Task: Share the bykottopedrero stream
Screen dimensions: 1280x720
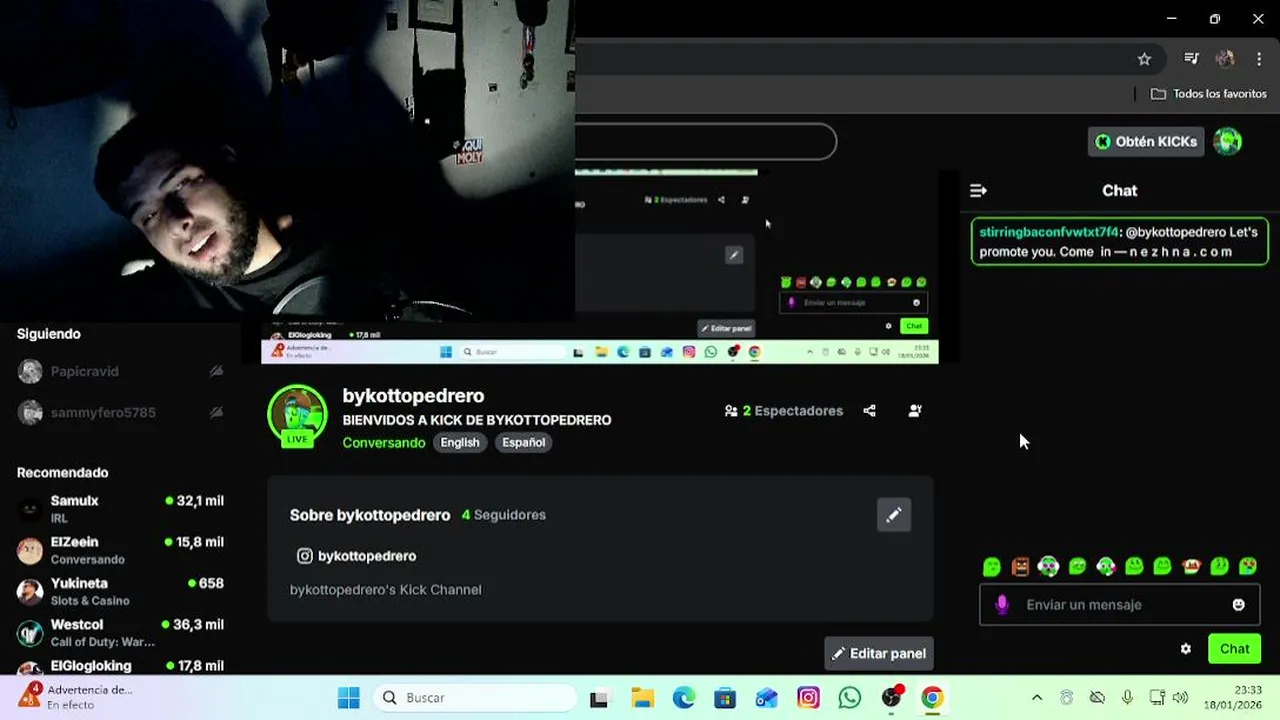Action: 869,411
